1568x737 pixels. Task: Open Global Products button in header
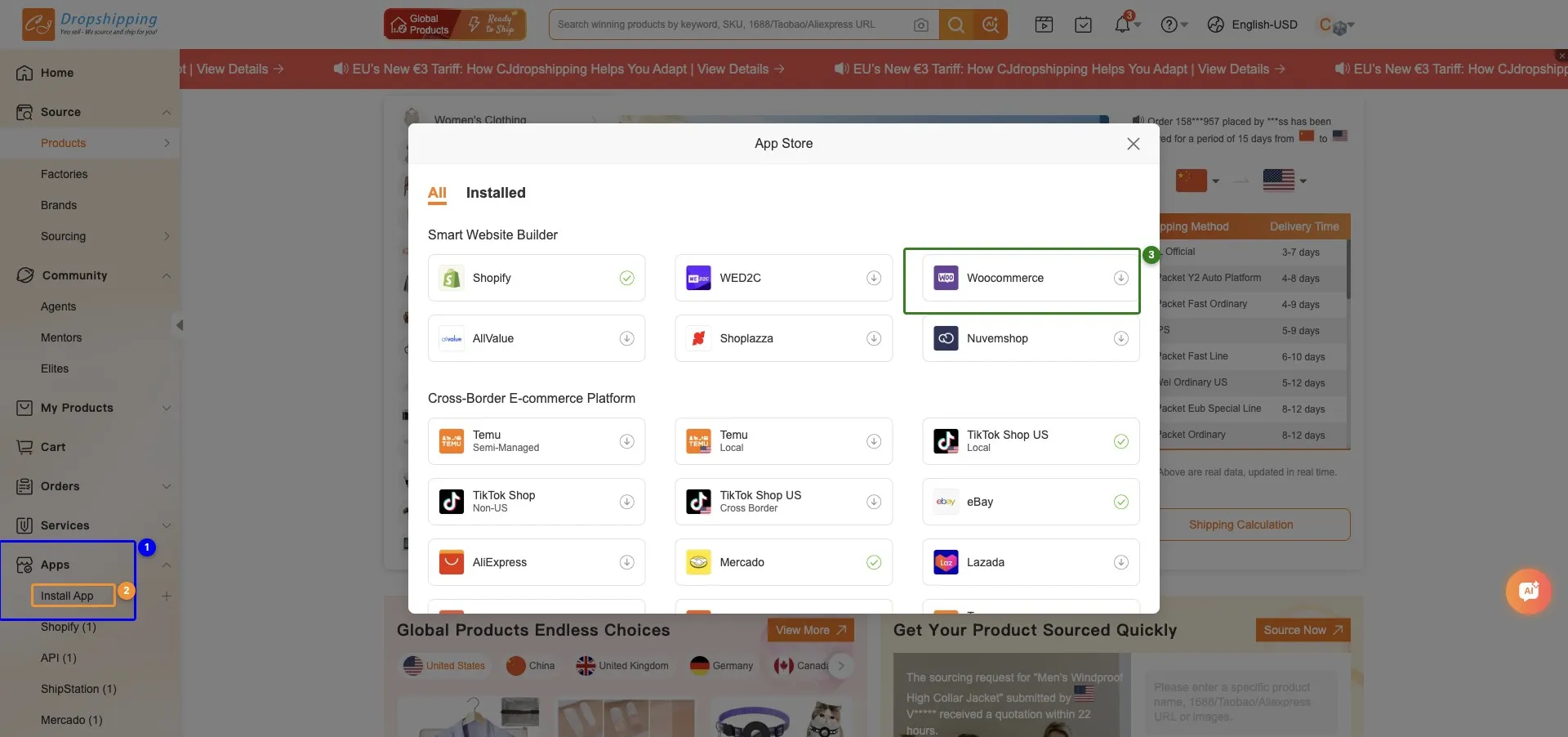click(x=421, y=25)
